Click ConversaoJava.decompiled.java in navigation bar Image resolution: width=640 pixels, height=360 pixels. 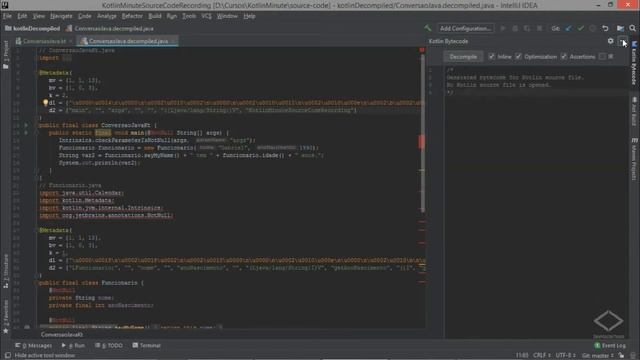[x=109, y=29]
